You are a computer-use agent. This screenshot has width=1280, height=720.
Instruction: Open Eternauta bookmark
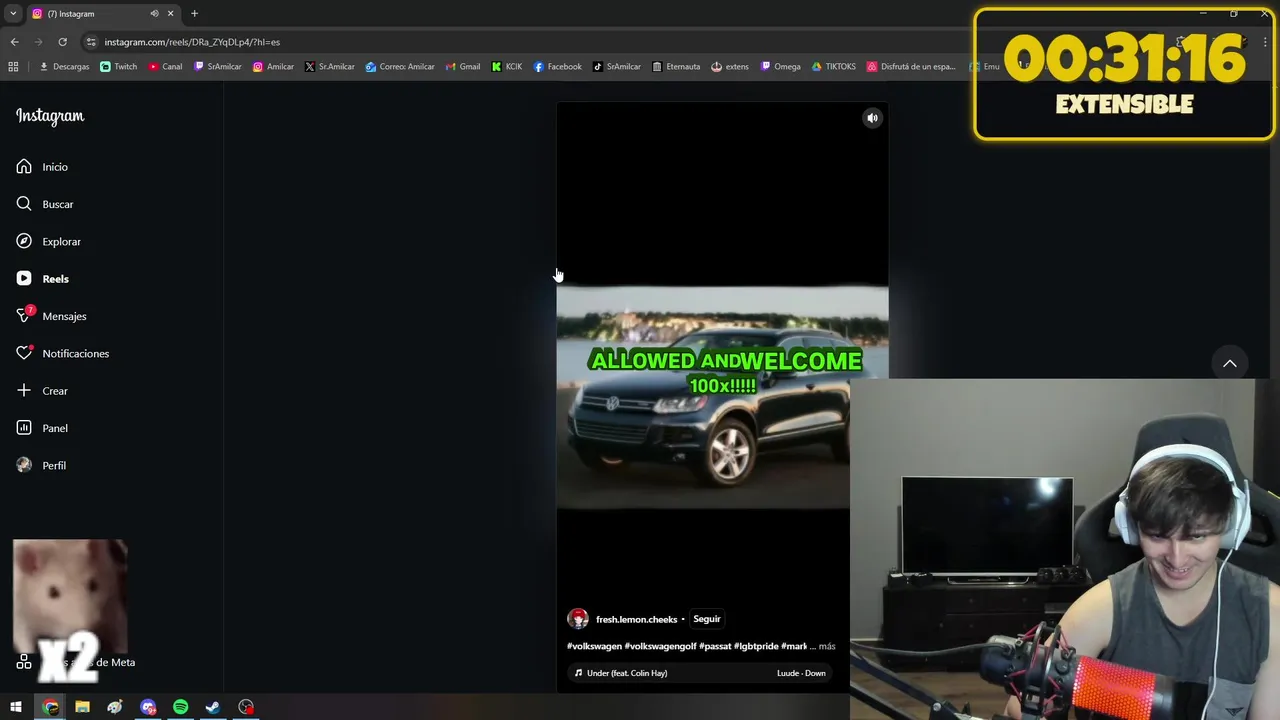(x=676, y=67)
